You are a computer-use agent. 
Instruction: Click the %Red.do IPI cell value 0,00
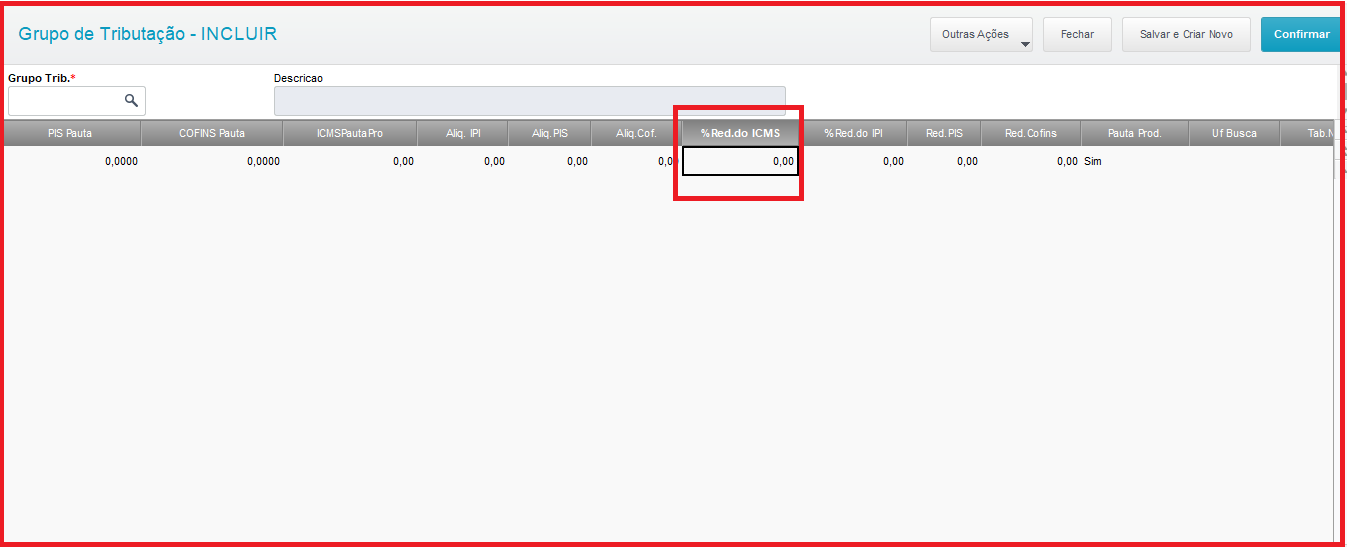coord(893,161)
